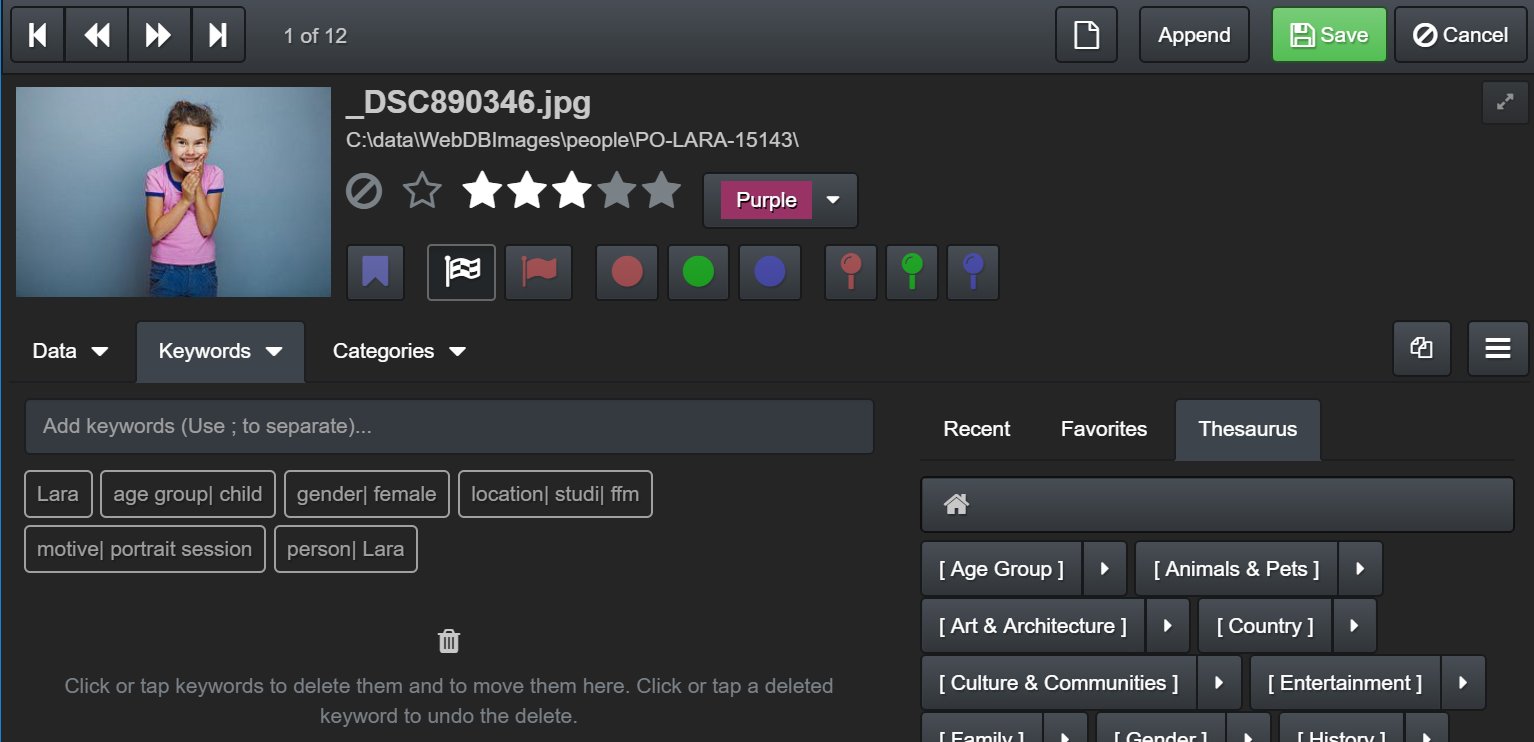Focus the Add keywords input field

click(x=449, y=427)
